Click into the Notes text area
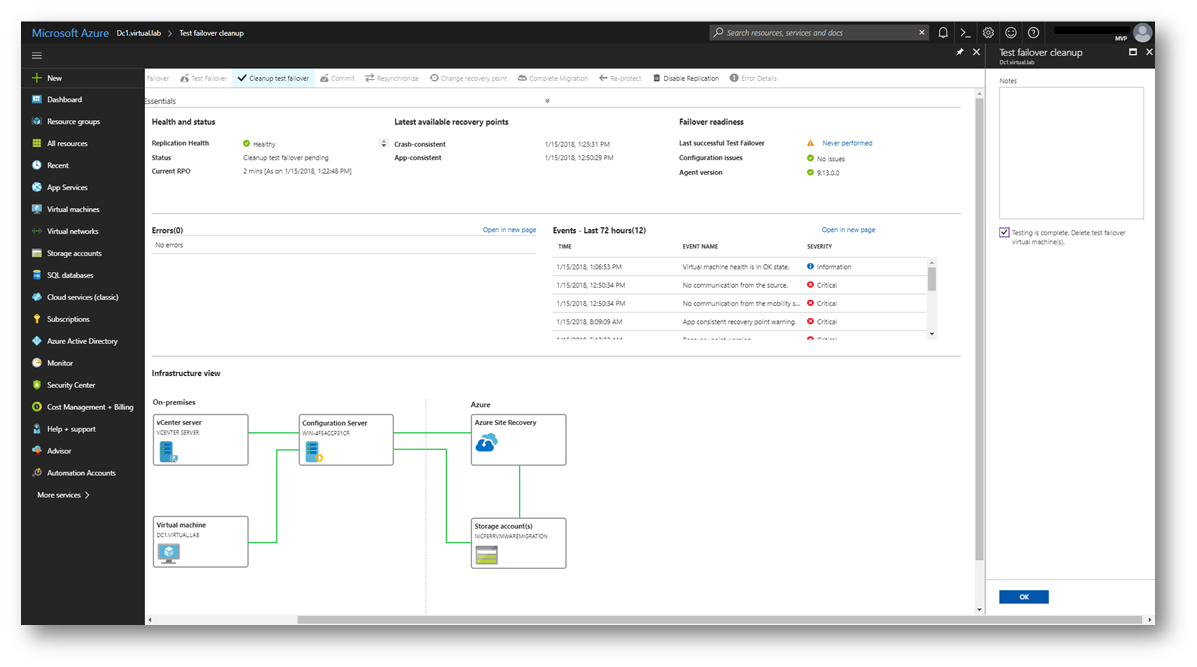 [1070, 153]
